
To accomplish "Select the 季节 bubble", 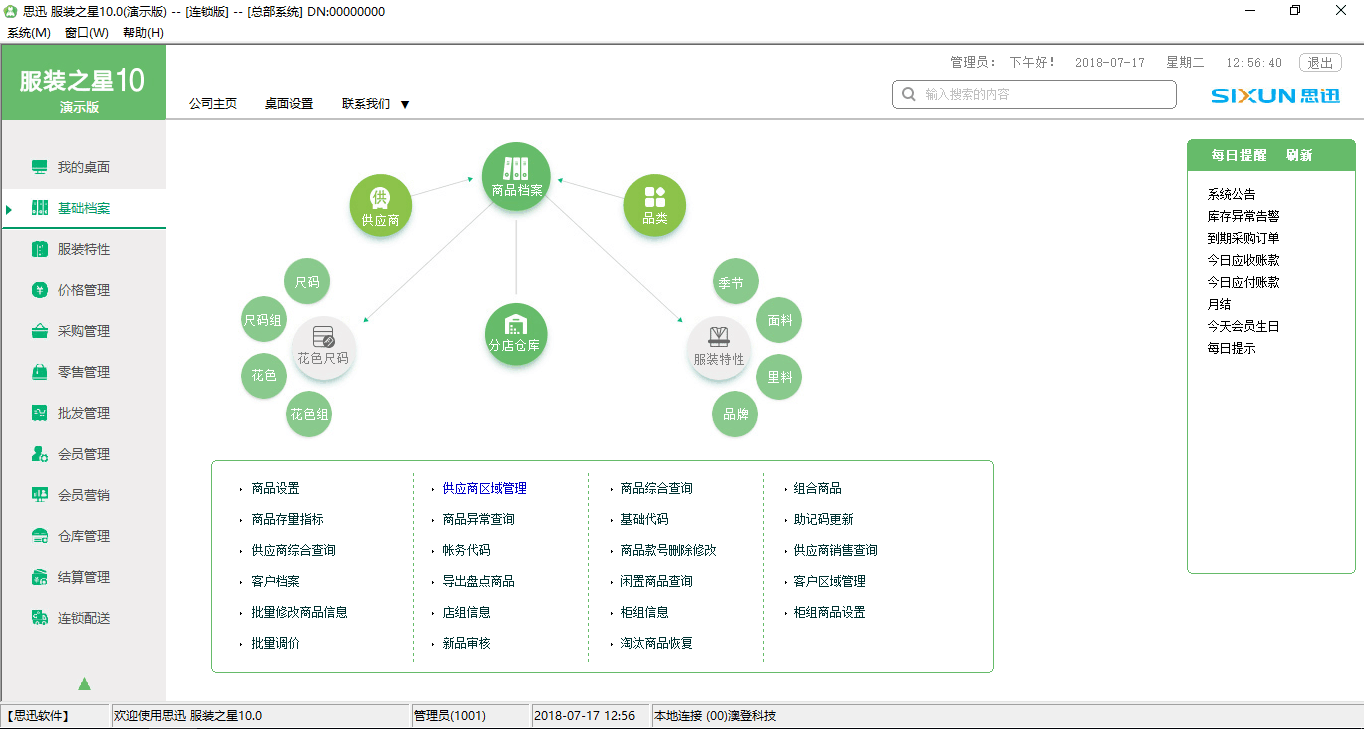I will coord(735,282).
